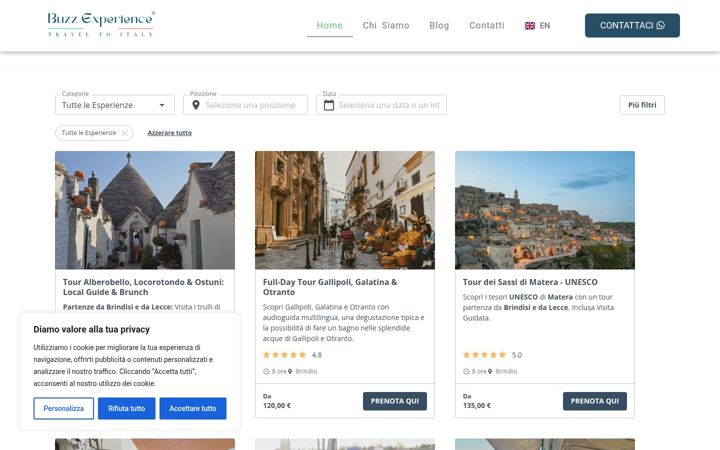Click the Categorie dropdown arrow
The width and height of the screenshot is (720, 450).
162,105
